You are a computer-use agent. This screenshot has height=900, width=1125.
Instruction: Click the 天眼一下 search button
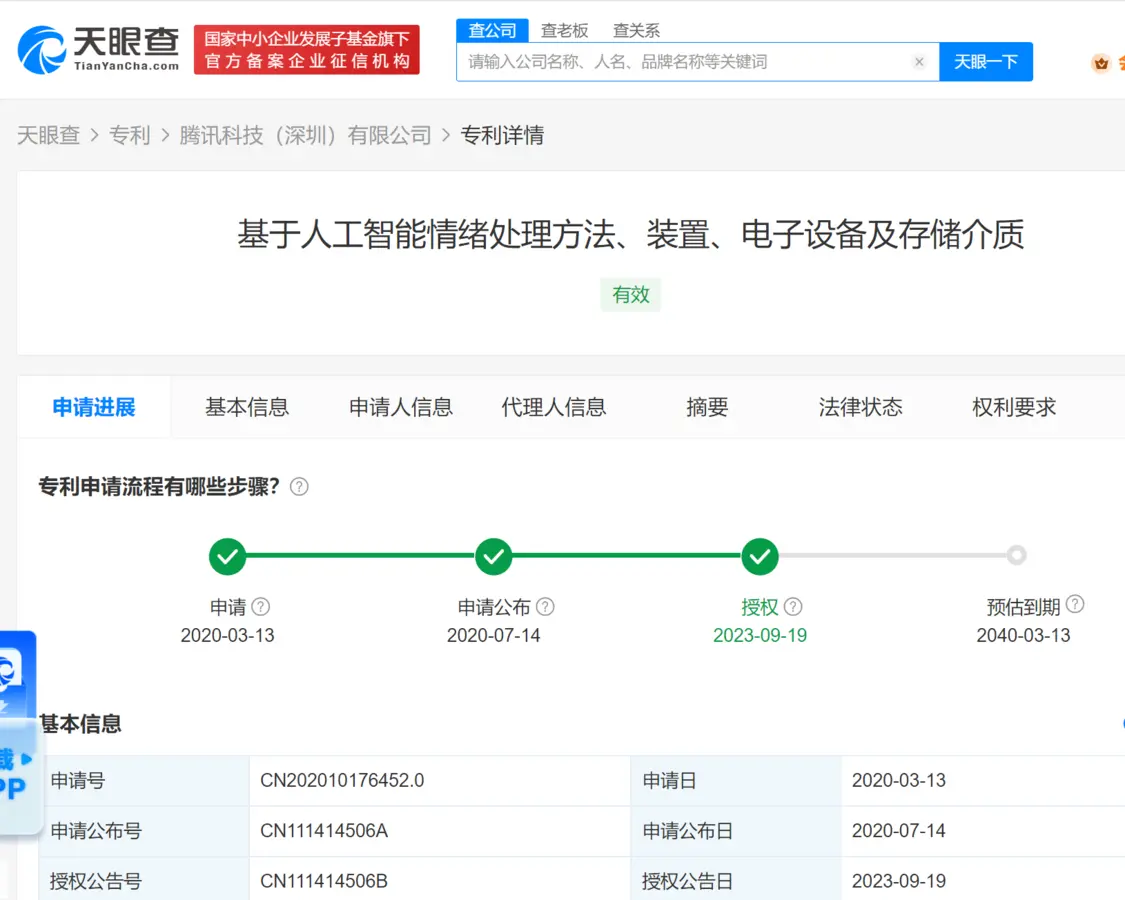[x=986, y=62]
